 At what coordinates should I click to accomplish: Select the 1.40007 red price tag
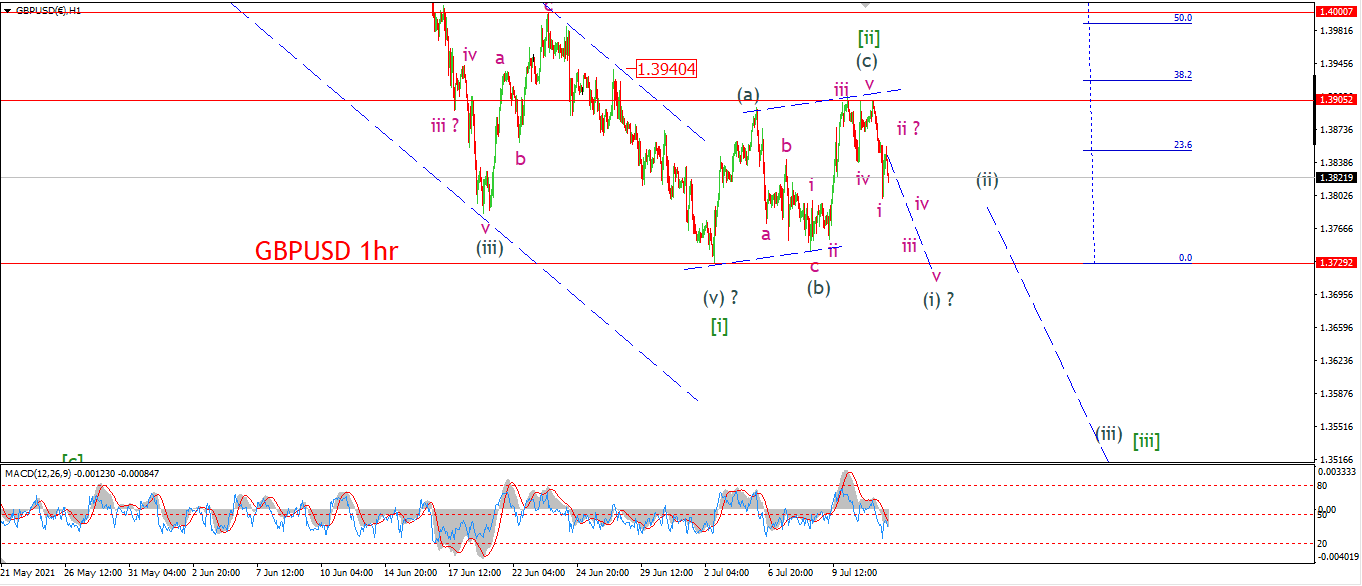(x=1336, y=11)
